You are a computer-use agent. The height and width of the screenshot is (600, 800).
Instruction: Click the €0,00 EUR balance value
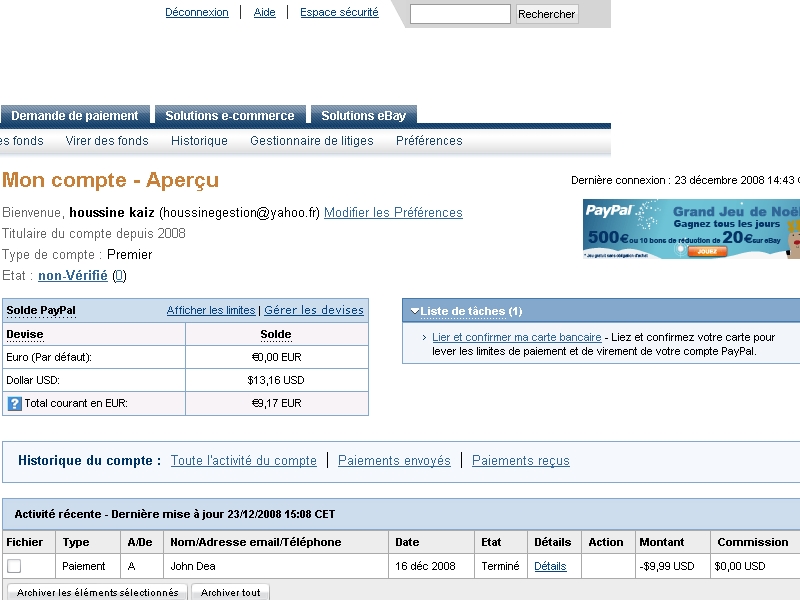[x=277, y=357]
